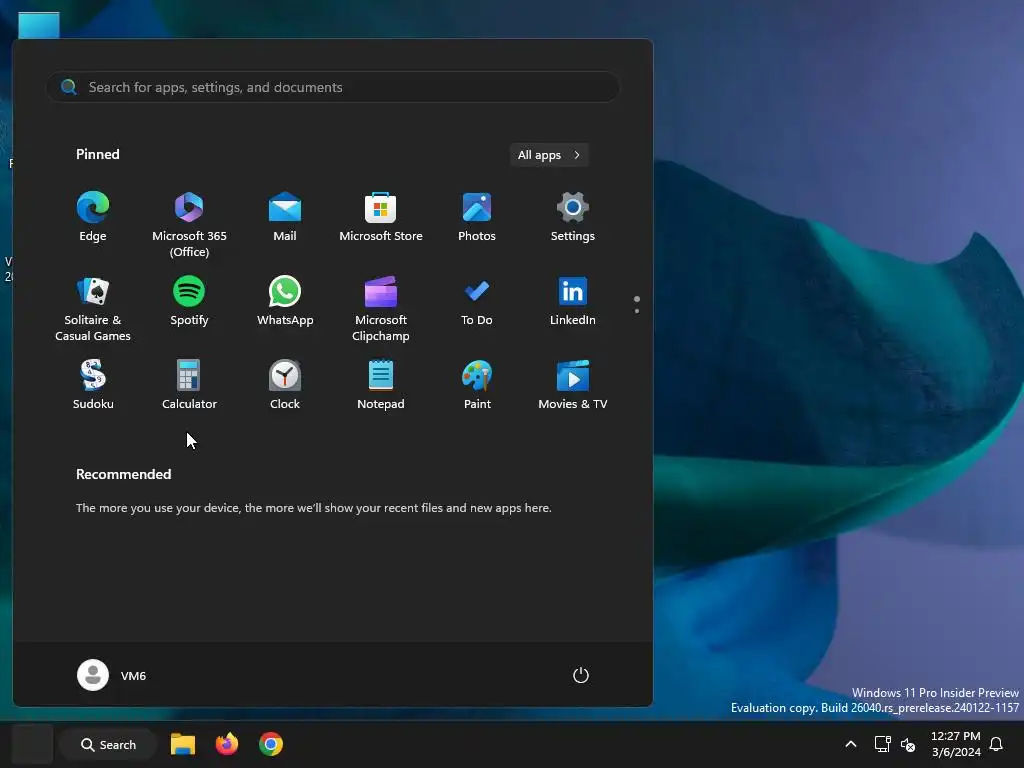Launch Sudoku game

tap(93, 385)
